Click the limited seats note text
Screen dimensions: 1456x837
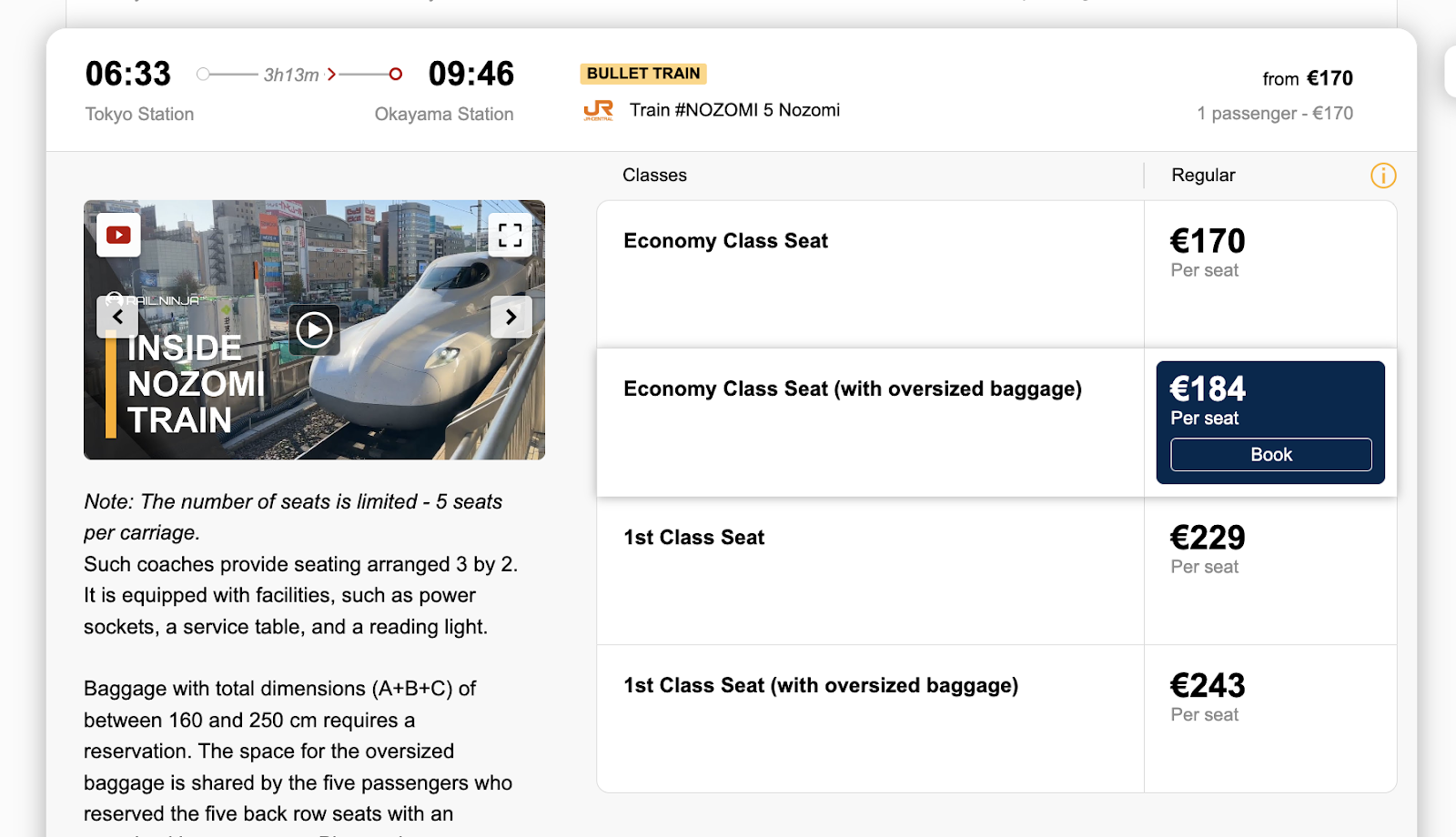[293, 517]
